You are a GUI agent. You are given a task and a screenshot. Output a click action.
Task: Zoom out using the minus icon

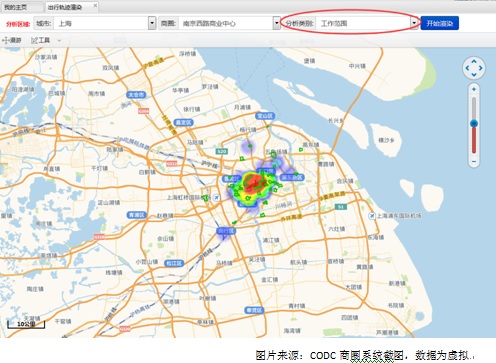tap(474, 162)
